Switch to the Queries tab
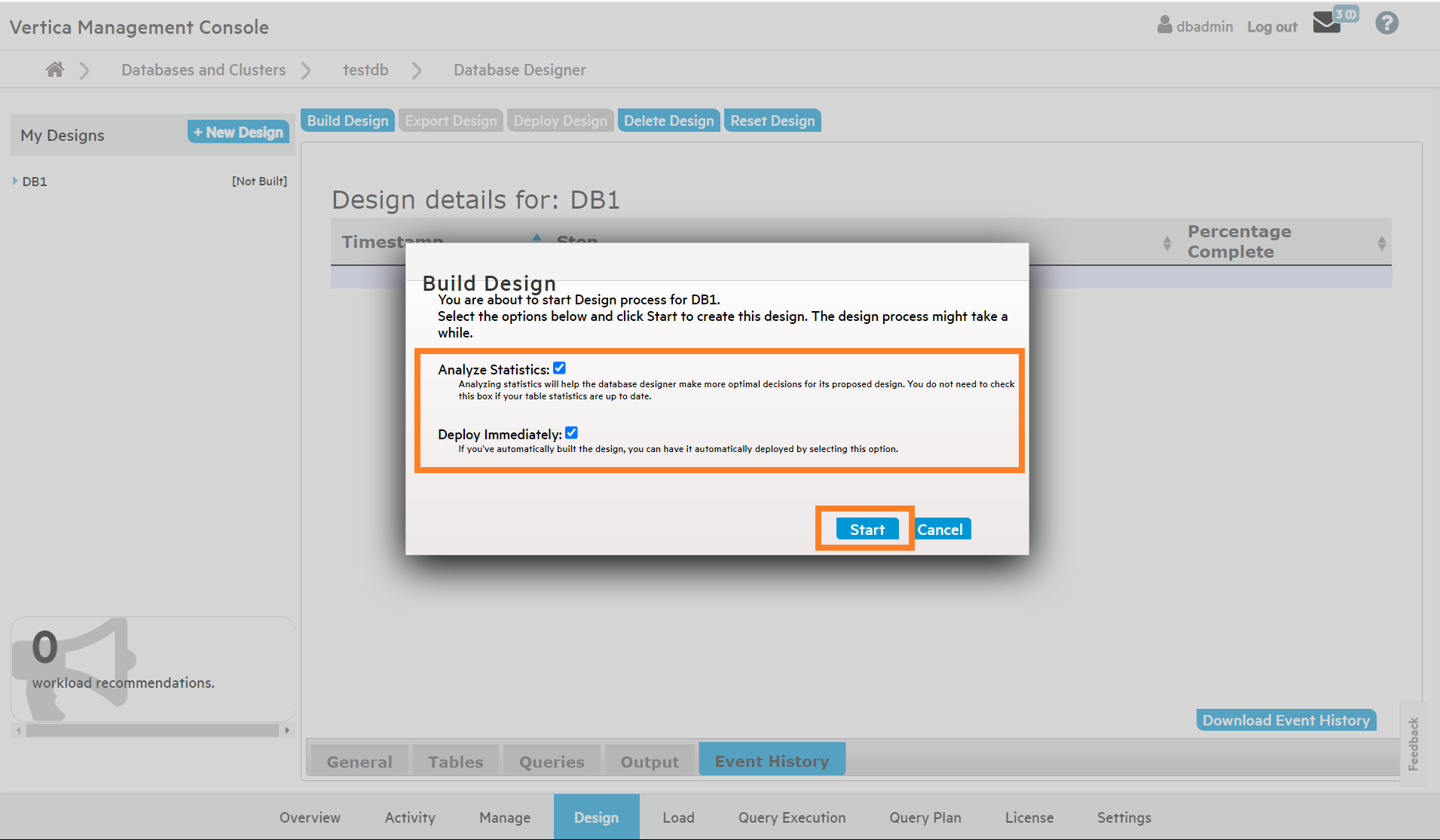1440x840 pixels. [551, 762]
